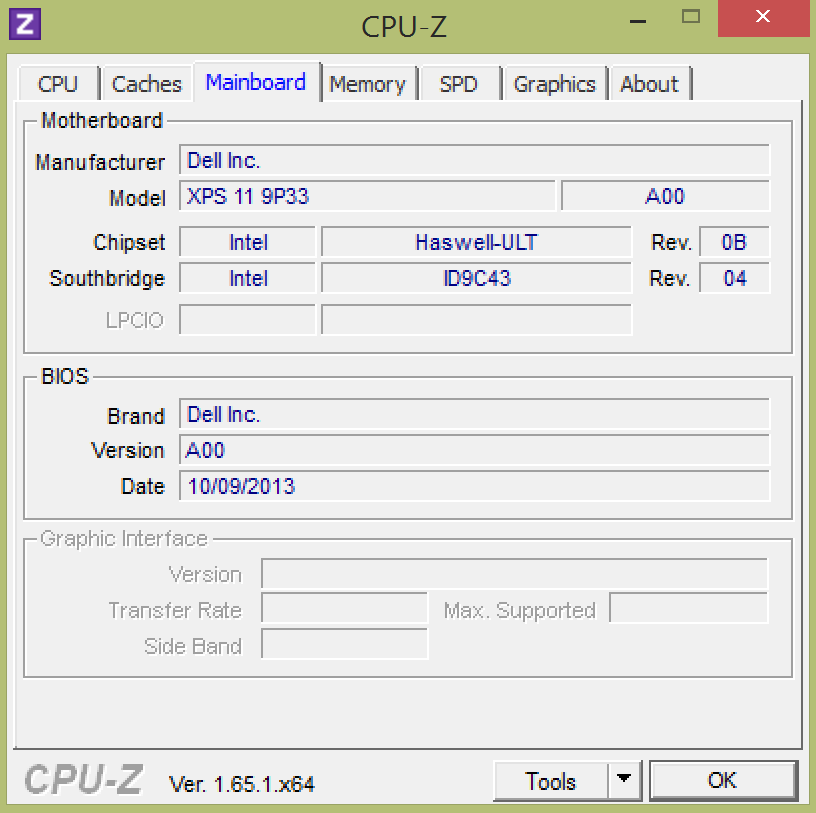Show the About tab

(x=650, y=83)
